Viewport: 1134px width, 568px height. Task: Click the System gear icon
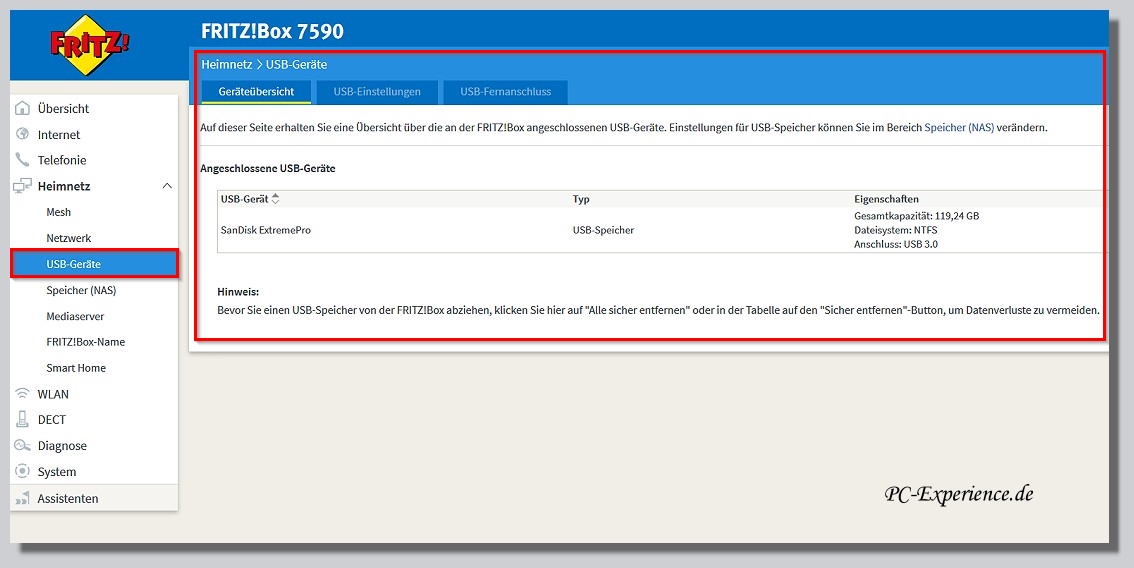(x=23, y=472)
